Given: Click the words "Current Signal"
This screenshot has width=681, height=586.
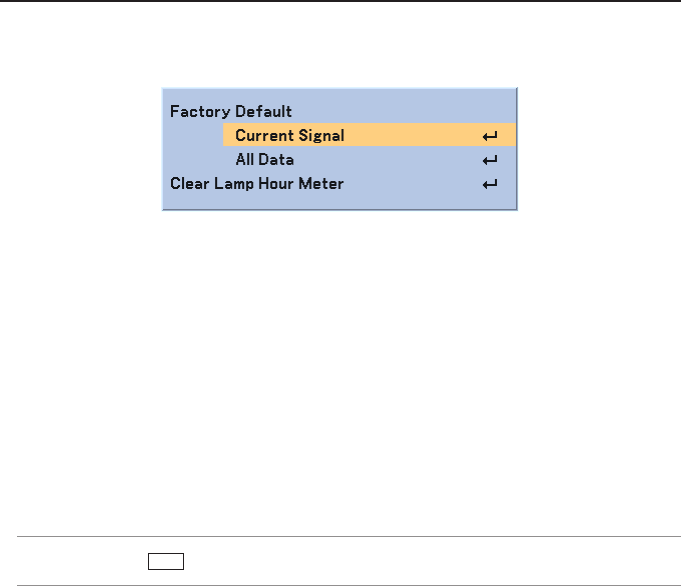Looking at the screenshot, I should click(289, 136).
